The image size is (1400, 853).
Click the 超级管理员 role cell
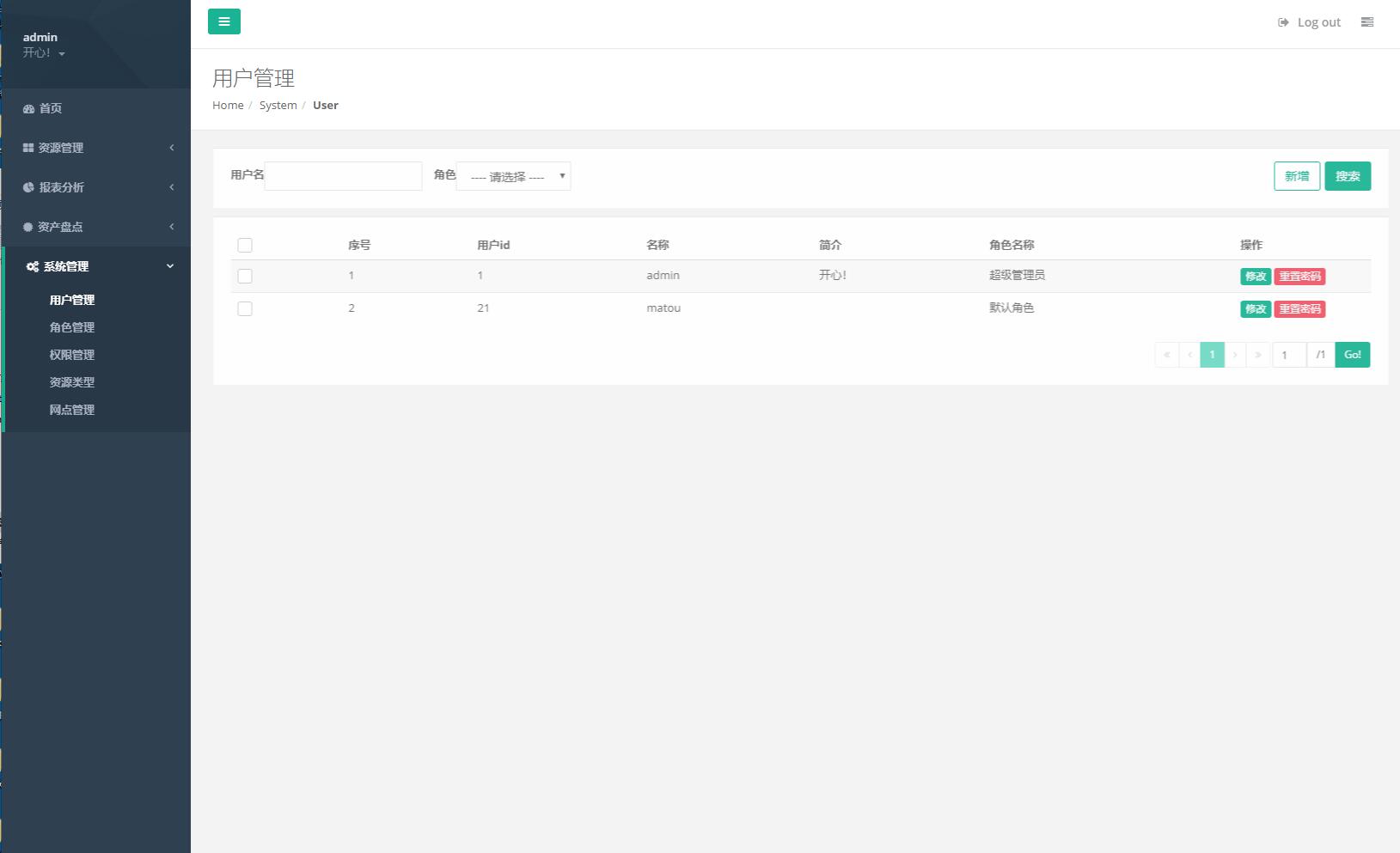(1017, 275)
